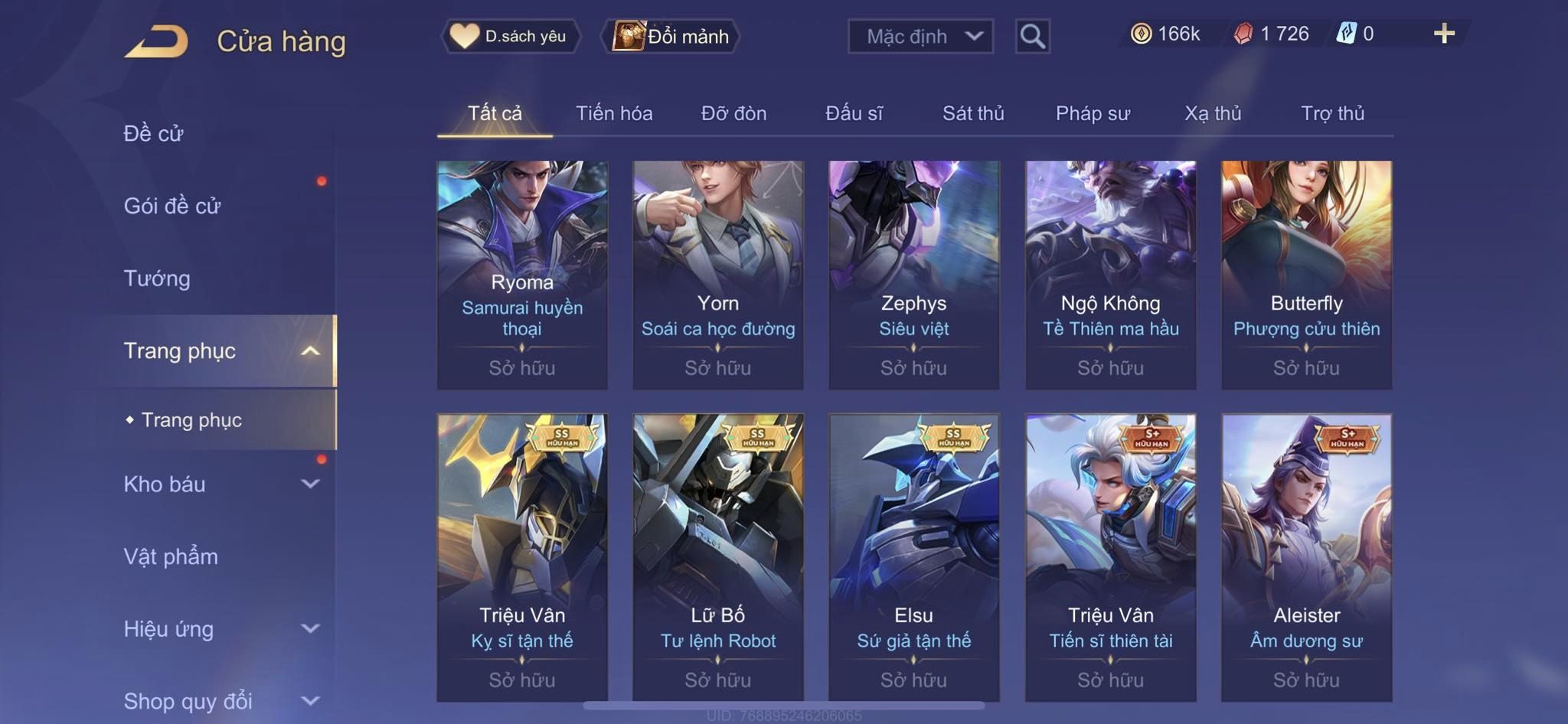Open Tướng in the sidebar
Screen dimensions: 1568x724
[157, 279]
